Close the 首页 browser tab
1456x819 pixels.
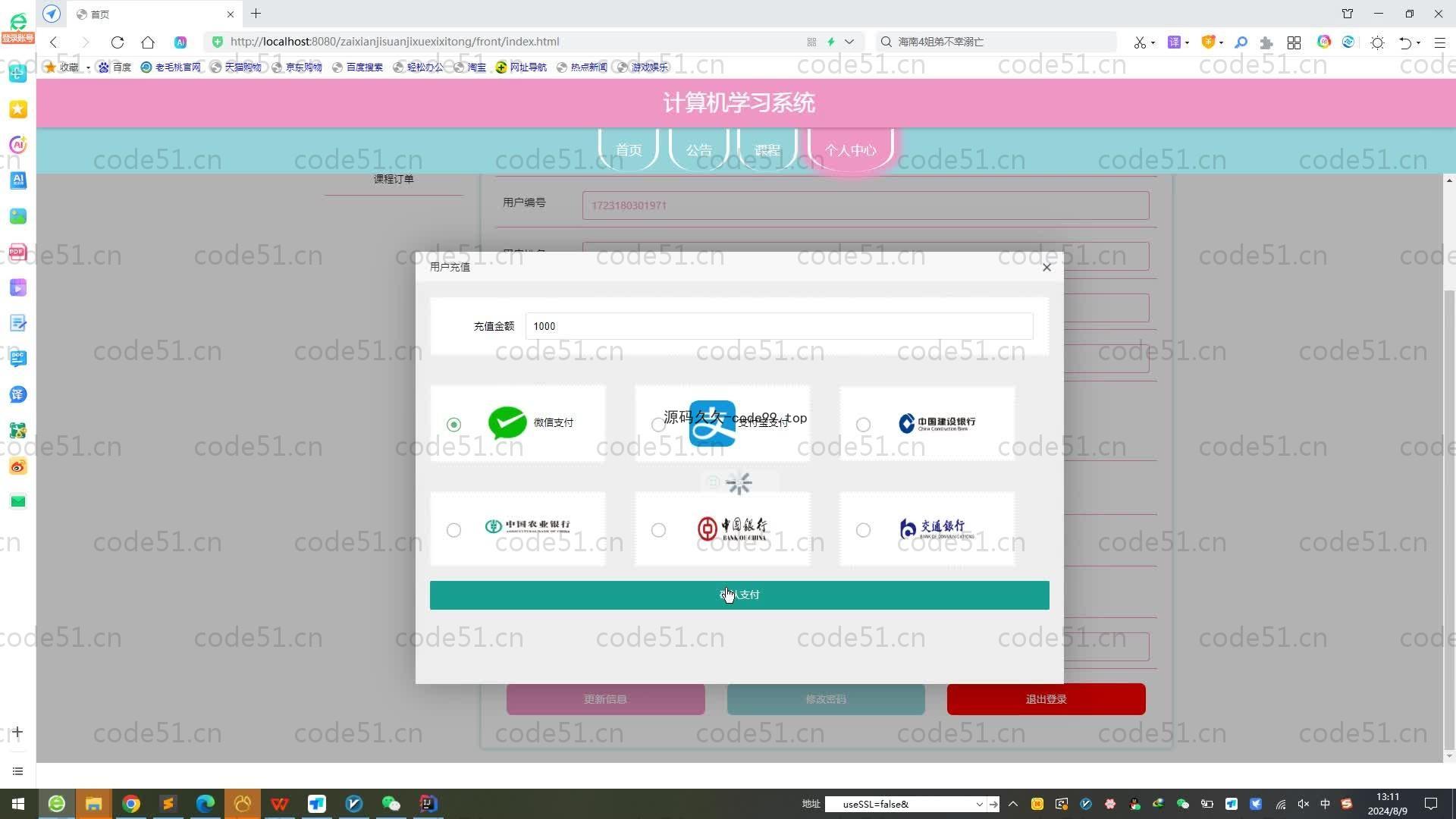pyautogui.click(x=231, y=14)
